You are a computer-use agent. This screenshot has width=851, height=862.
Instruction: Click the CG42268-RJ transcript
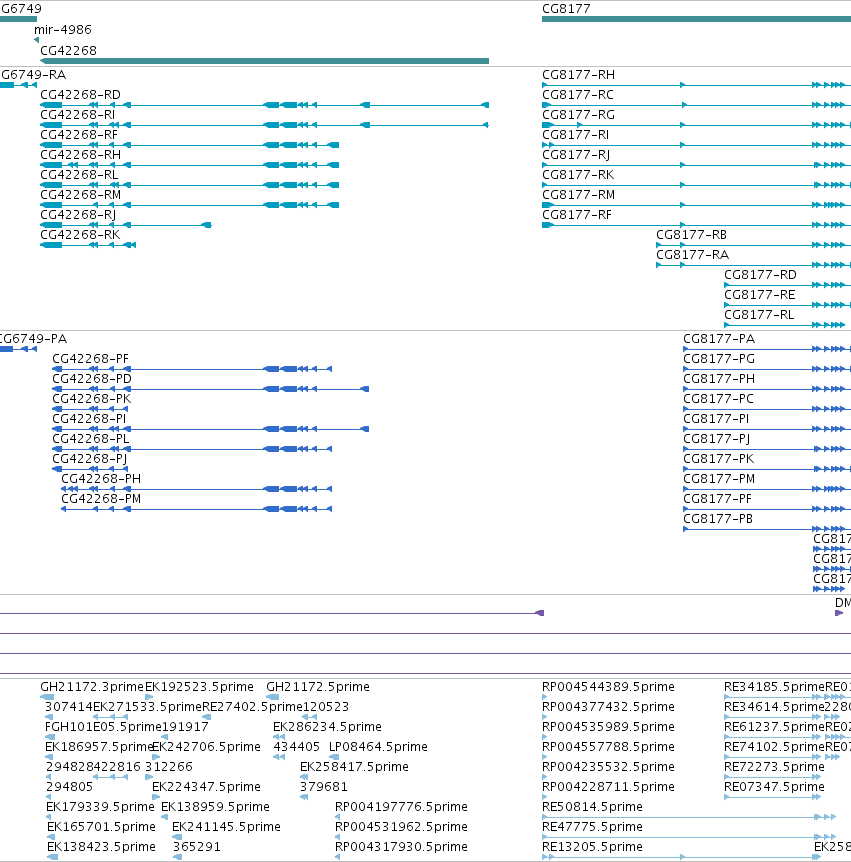[78, 214]
